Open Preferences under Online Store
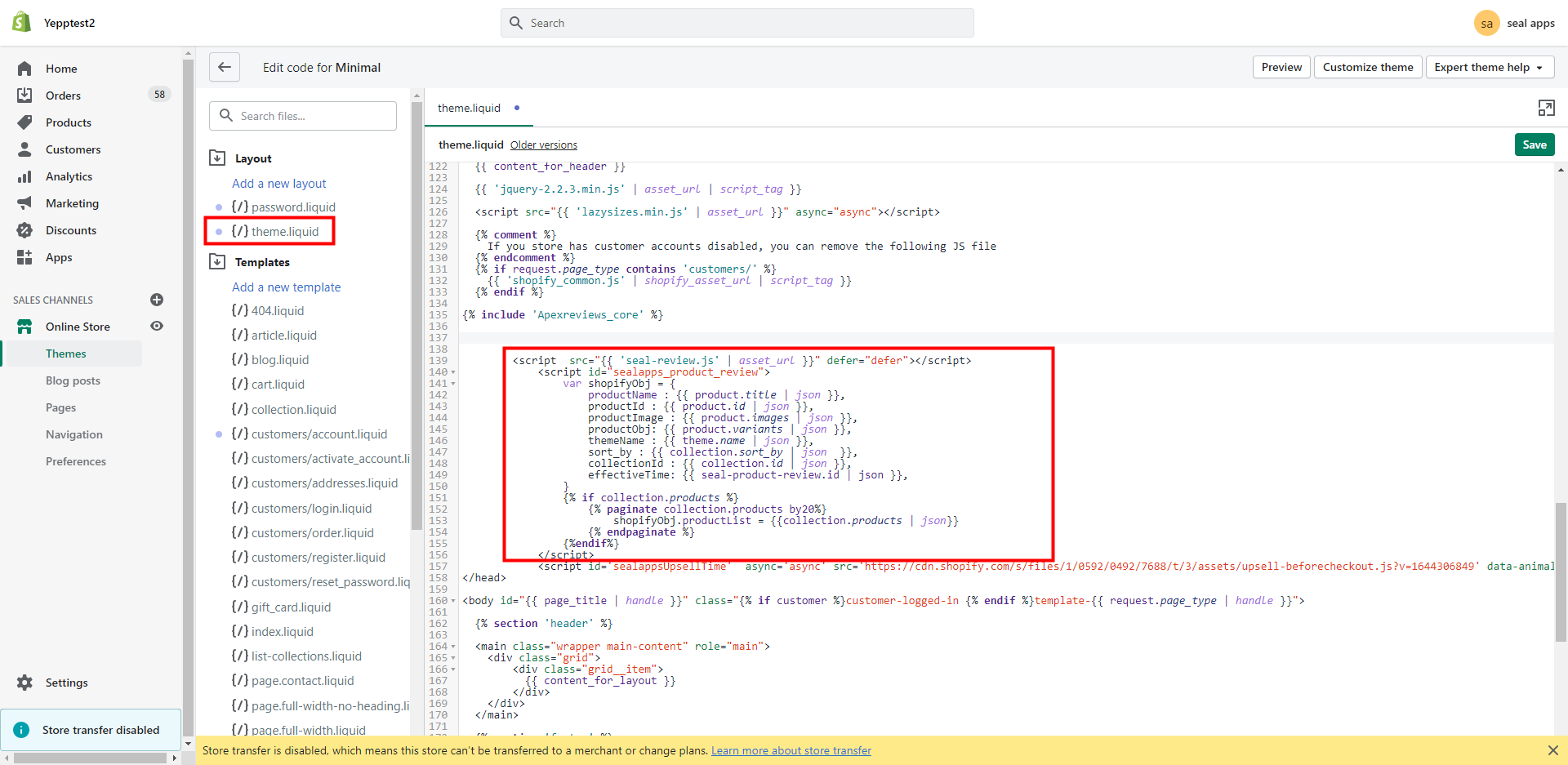The width and height of the screenshot is (1568, 765). tap(76, 461)
